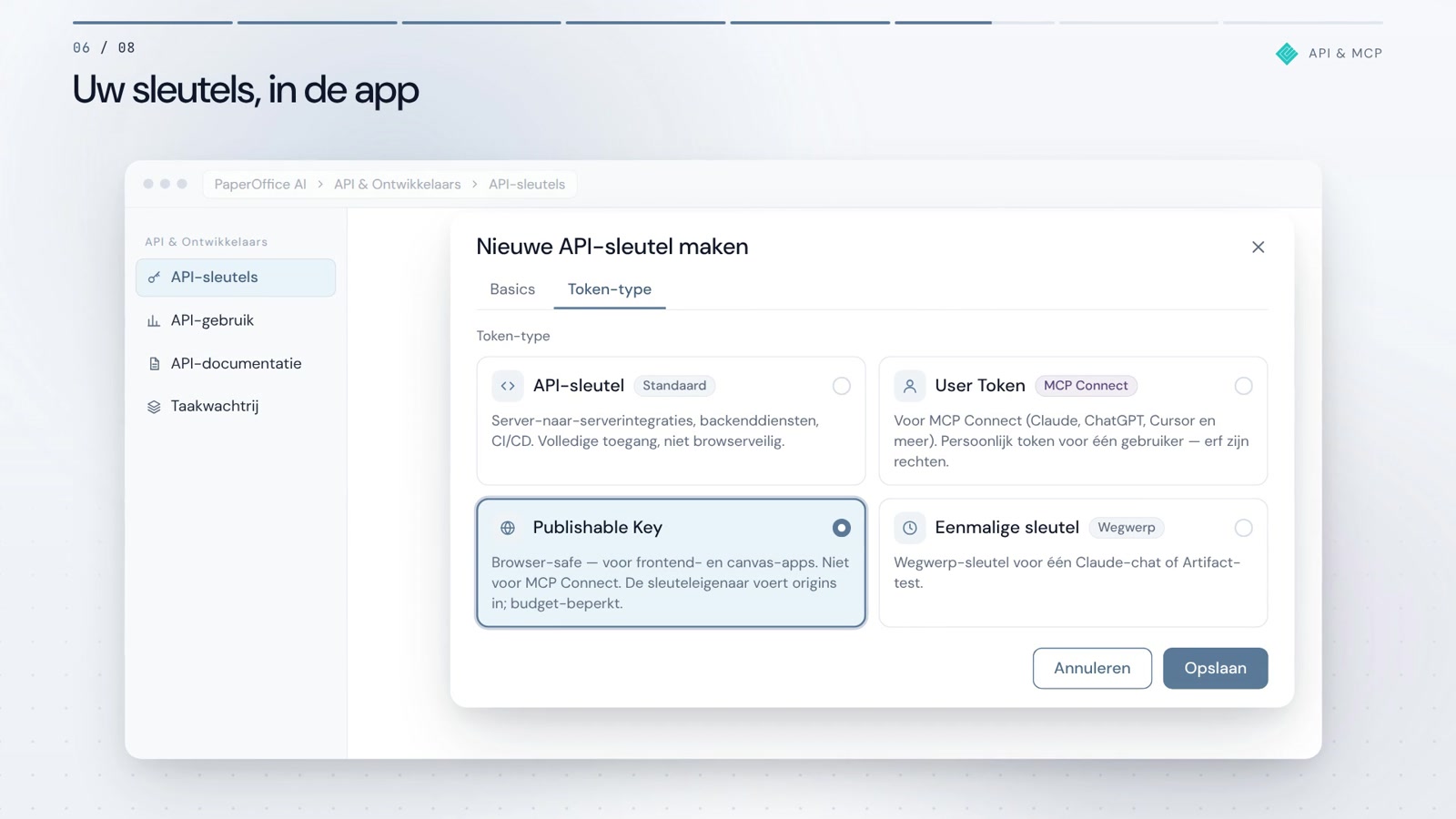Go to API & Ontwikkelaars breadcrumb
The image size is (1456, 819).
tap(398, 184)
